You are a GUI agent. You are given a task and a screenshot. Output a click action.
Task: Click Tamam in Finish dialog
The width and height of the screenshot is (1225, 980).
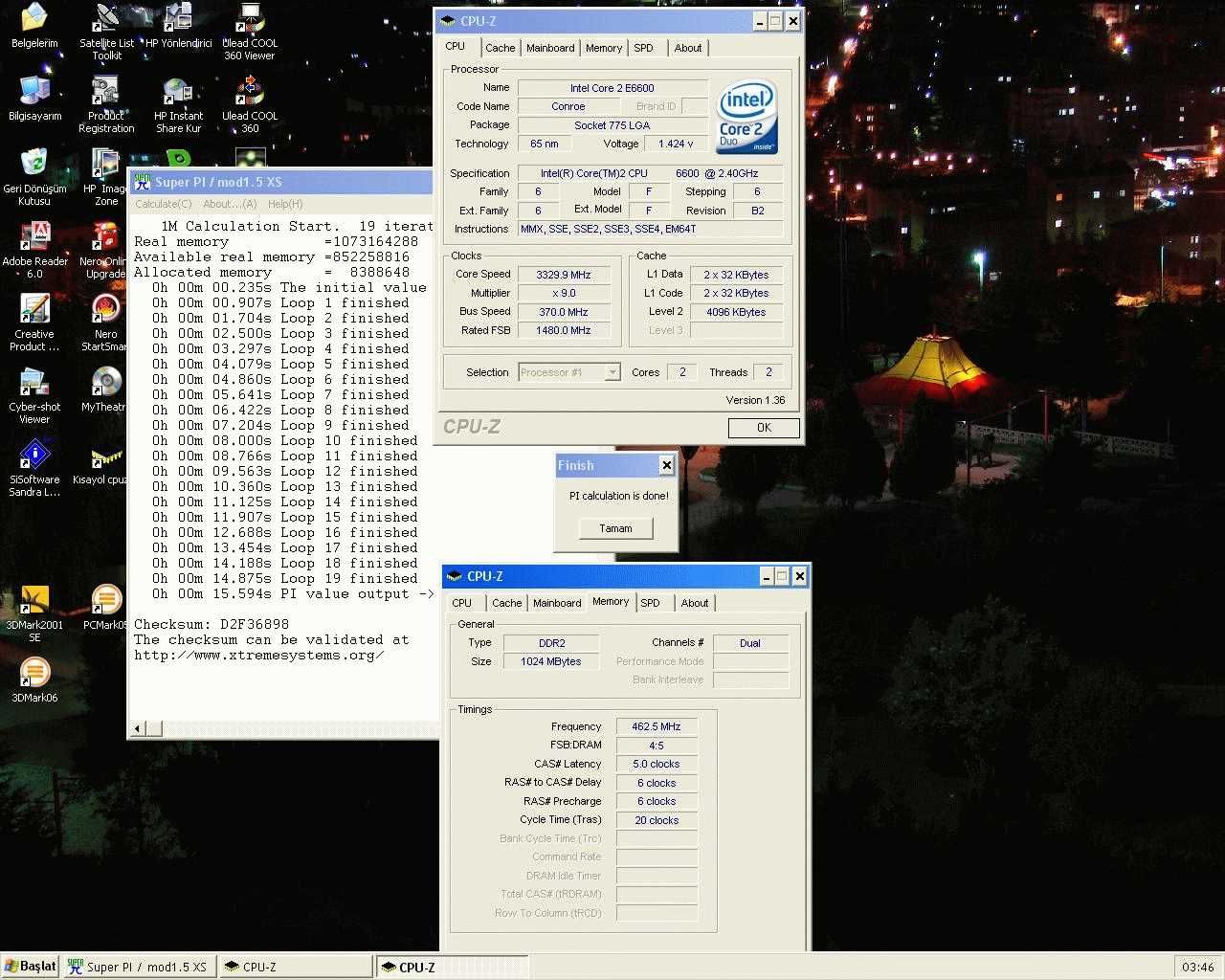[x=615, y=528]
